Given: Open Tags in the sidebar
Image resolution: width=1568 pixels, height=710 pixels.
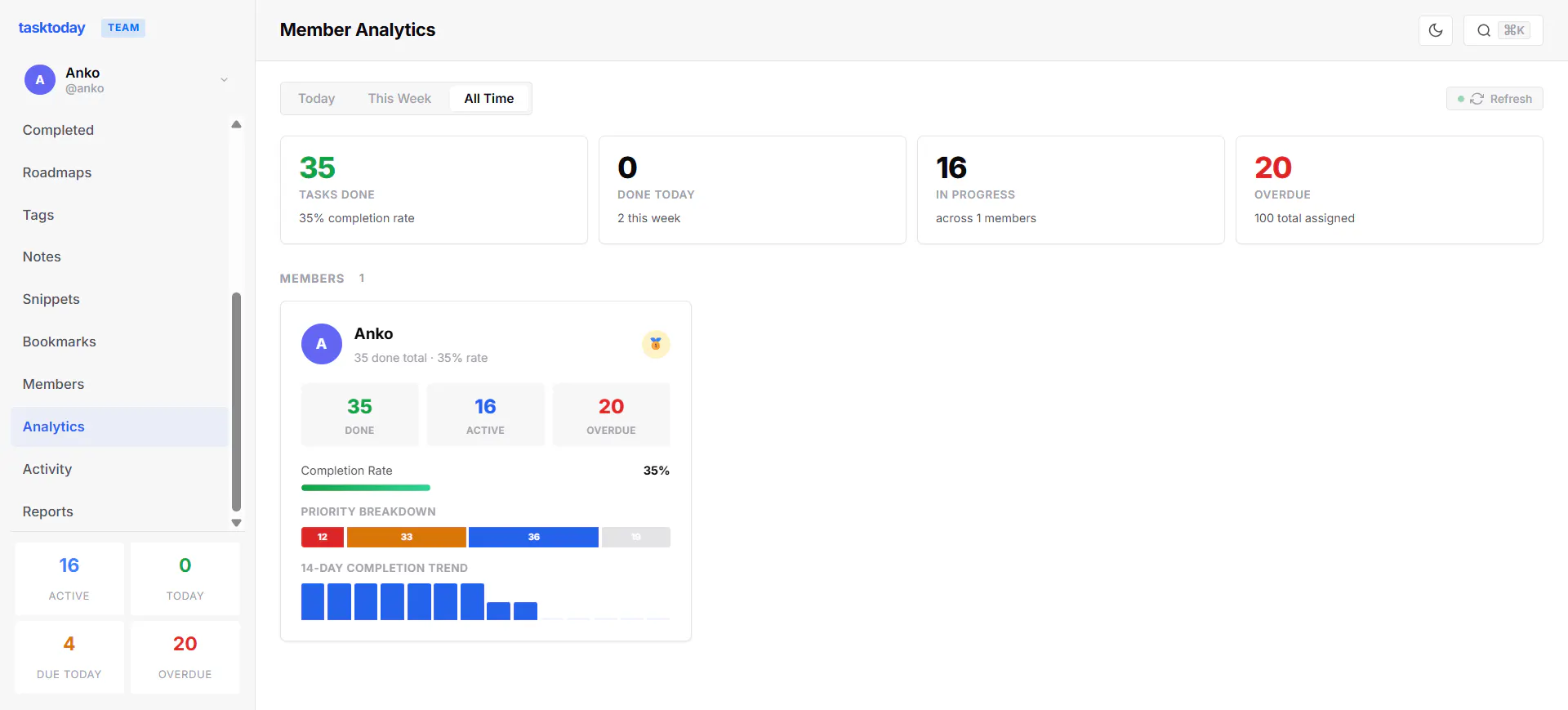Looking at the screenshot, I should pos(119,215).
